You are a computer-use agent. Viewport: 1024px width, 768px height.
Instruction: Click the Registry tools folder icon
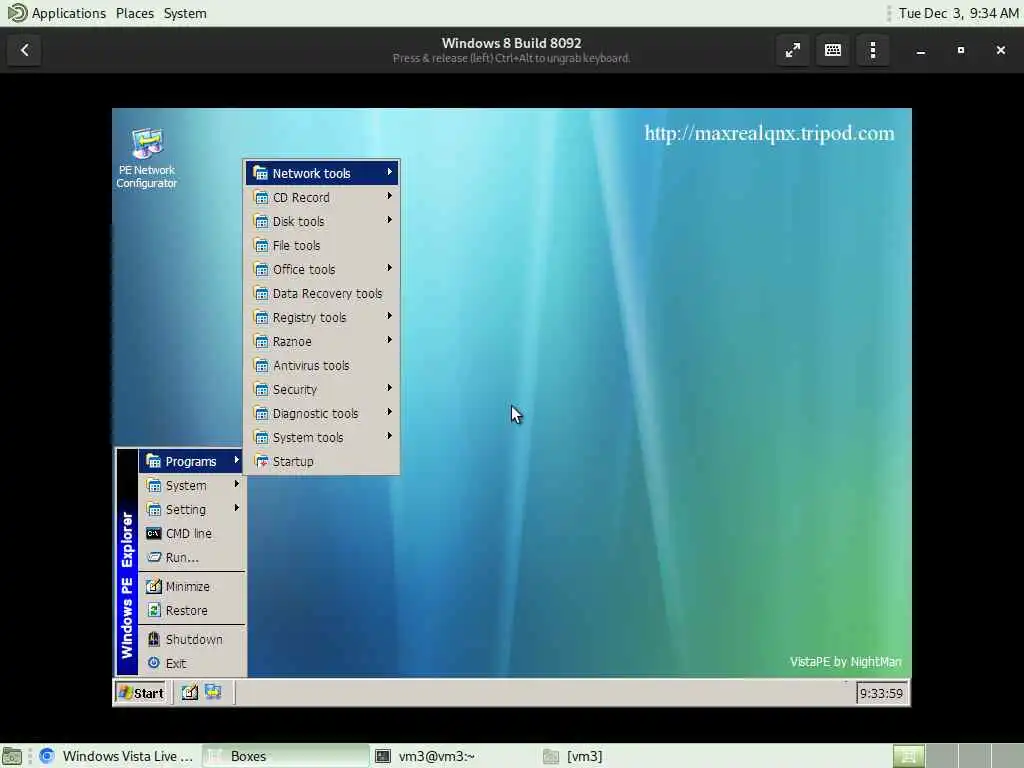point(261,317)
